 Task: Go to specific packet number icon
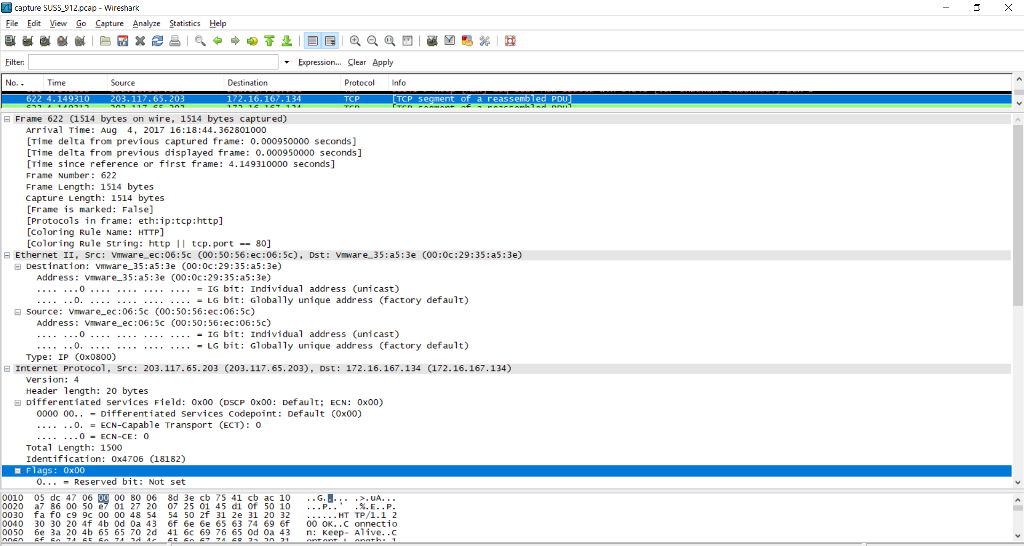click(x=252, y=40)
